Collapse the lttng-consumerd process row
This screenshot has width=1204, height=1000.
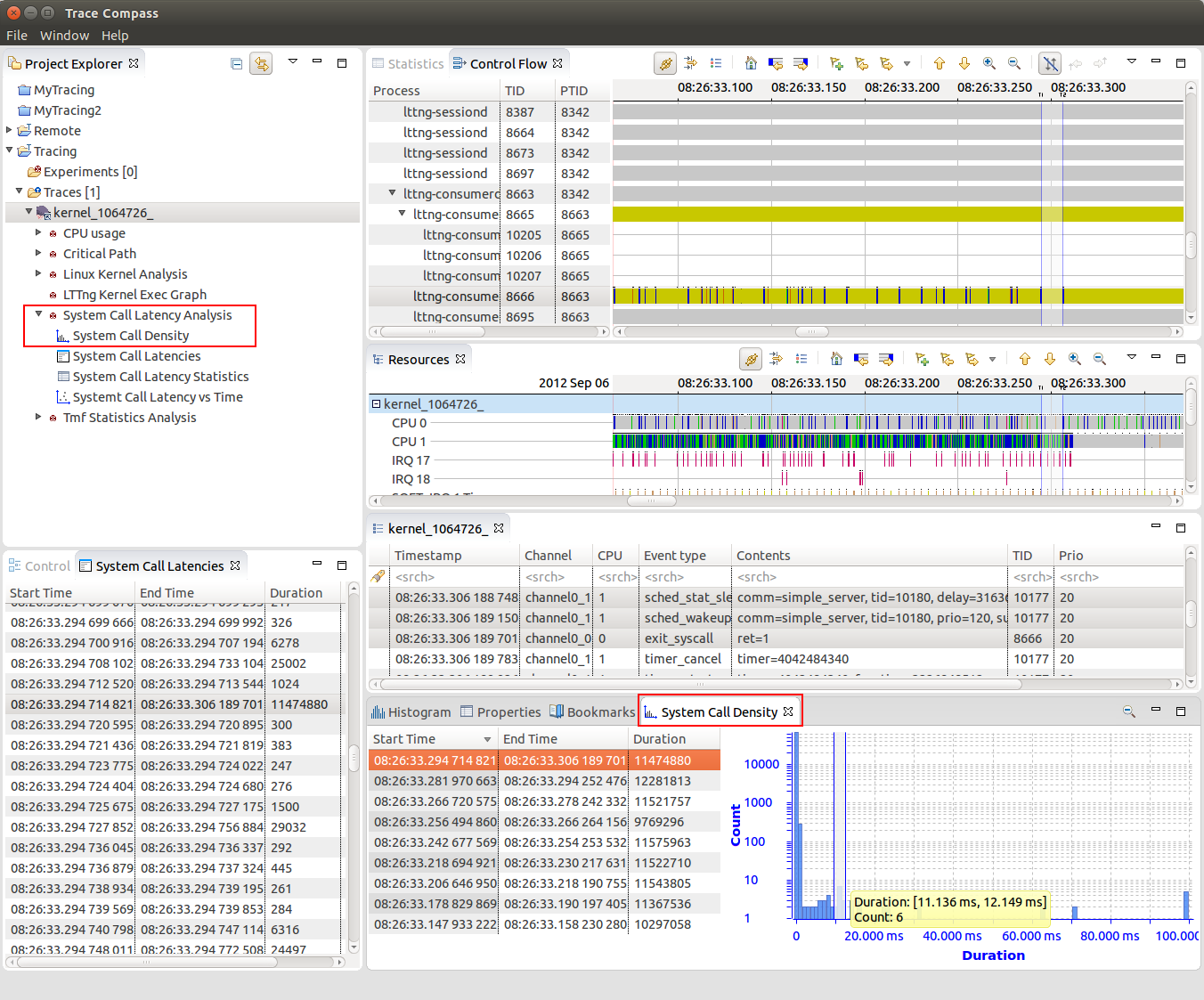pos(393,193)
